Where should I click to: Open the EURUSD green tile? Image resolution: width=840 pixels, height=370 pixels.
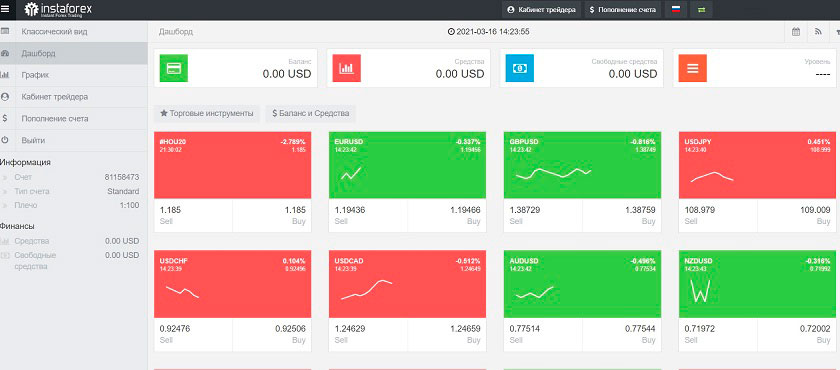tap(408, 165)
